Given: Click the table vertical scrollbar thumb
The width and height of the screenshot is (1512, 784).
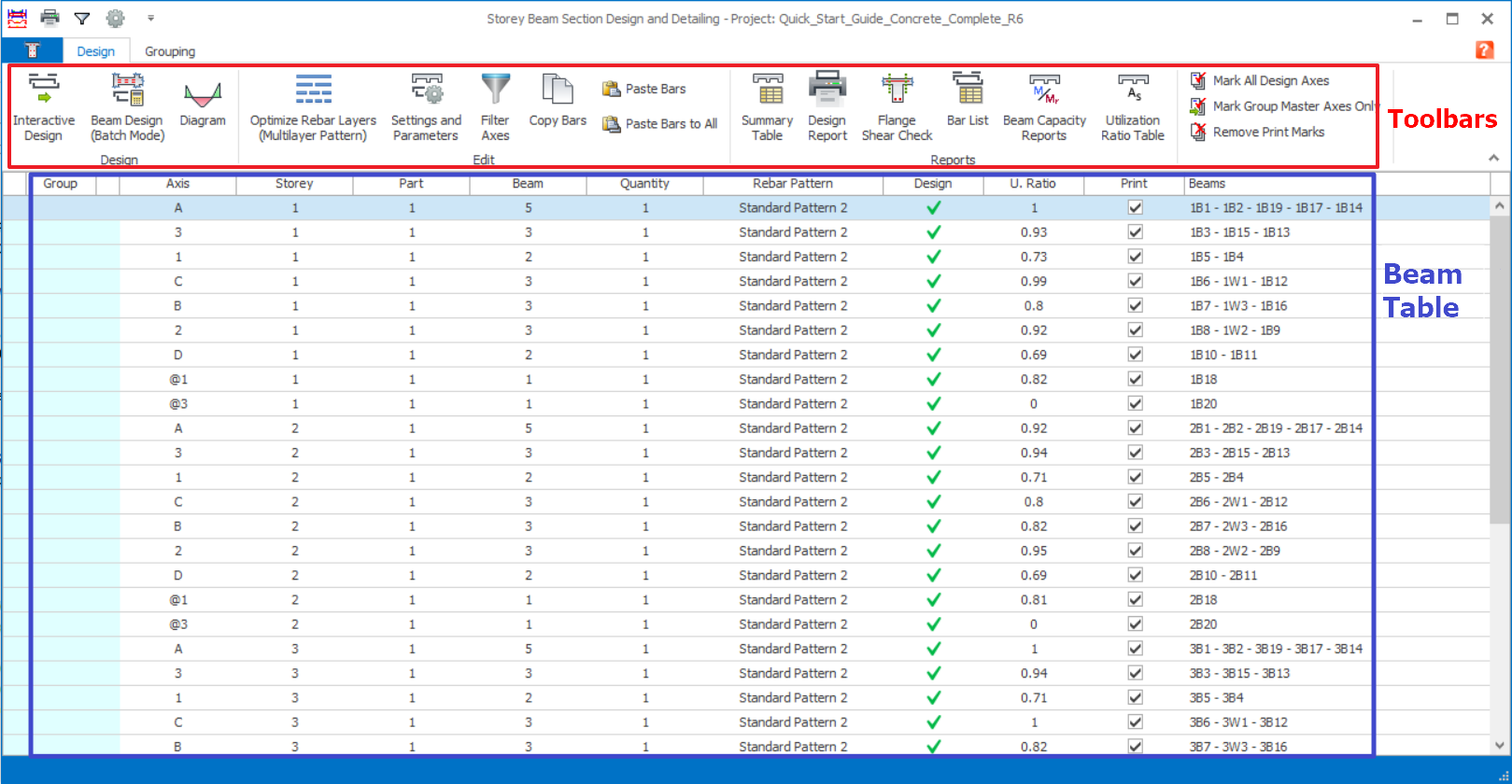Looking at the screenshot, I should [1499, 369].
